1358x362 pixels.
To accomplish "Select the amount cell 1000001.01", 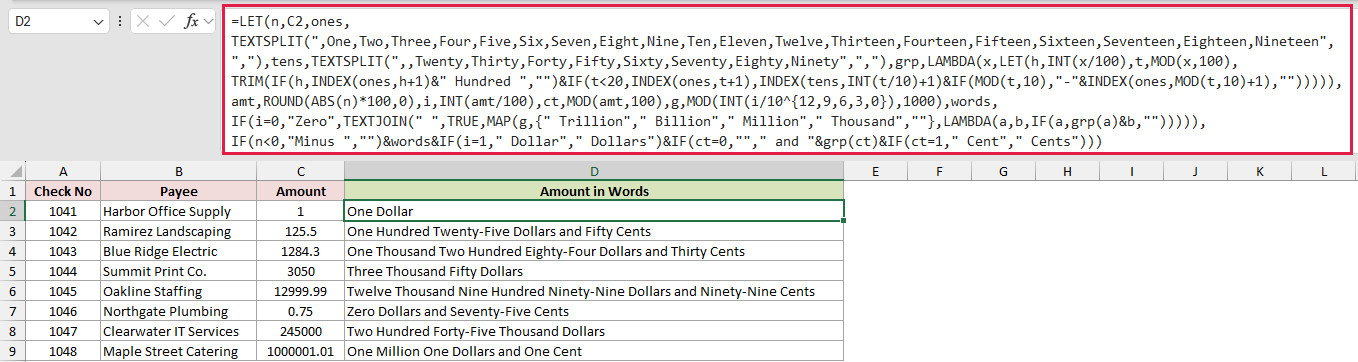I will [300, 351].
